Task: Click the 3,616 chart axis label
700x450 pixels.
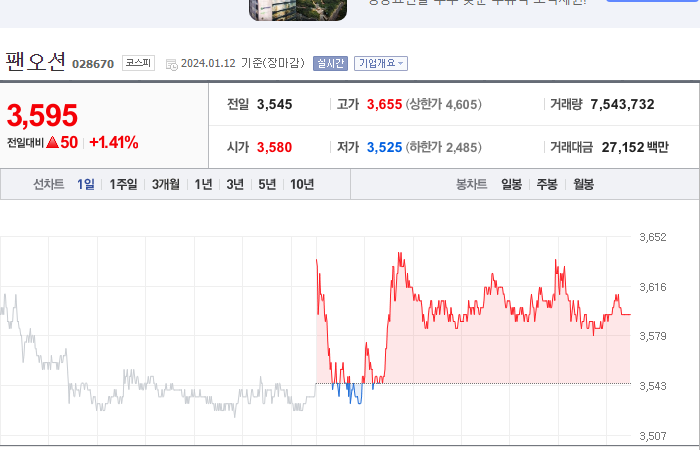Action: click(x=653, y=287)
